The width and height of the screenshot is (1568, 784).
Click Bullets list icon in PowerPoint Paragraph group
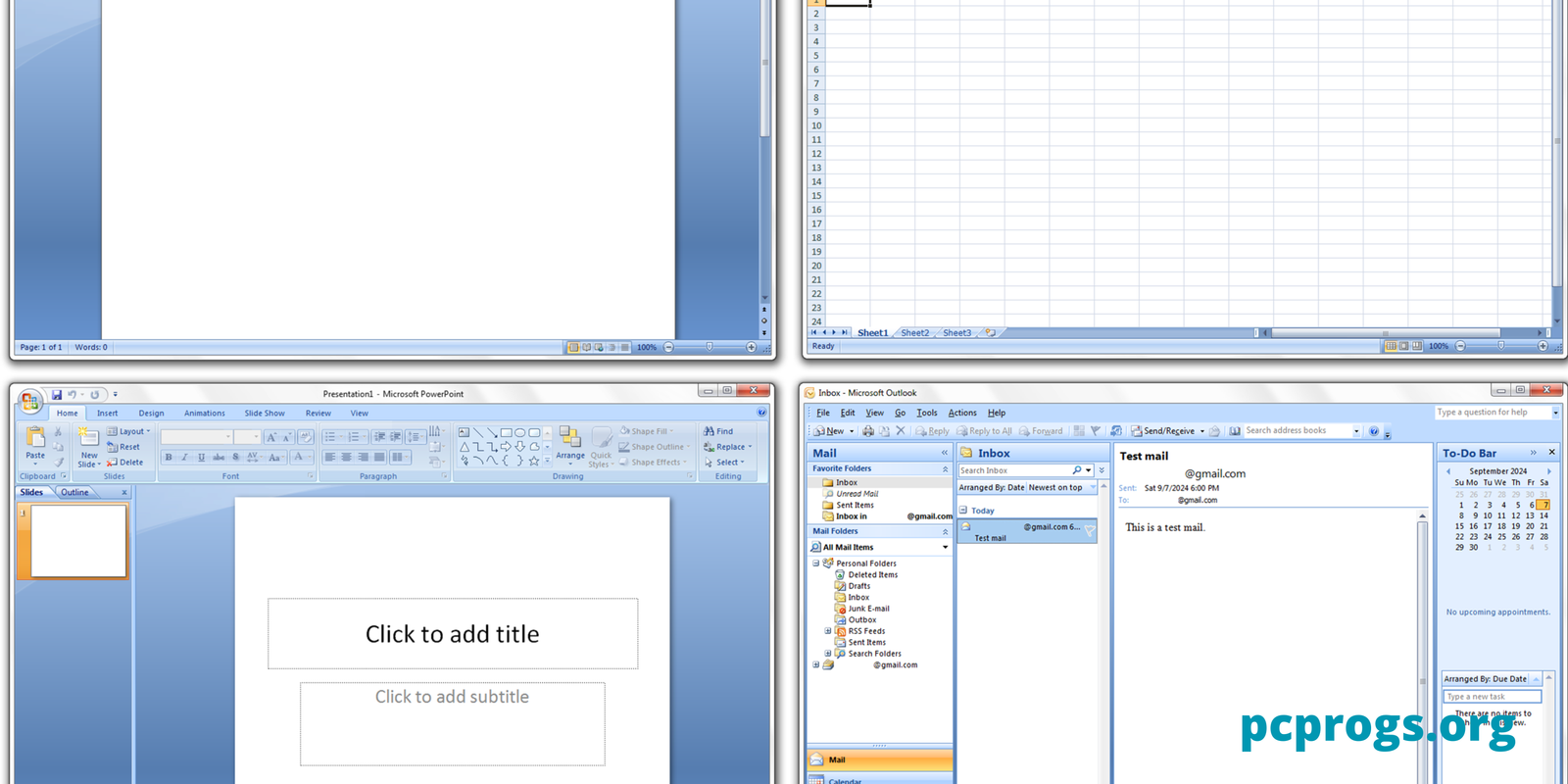330,437
